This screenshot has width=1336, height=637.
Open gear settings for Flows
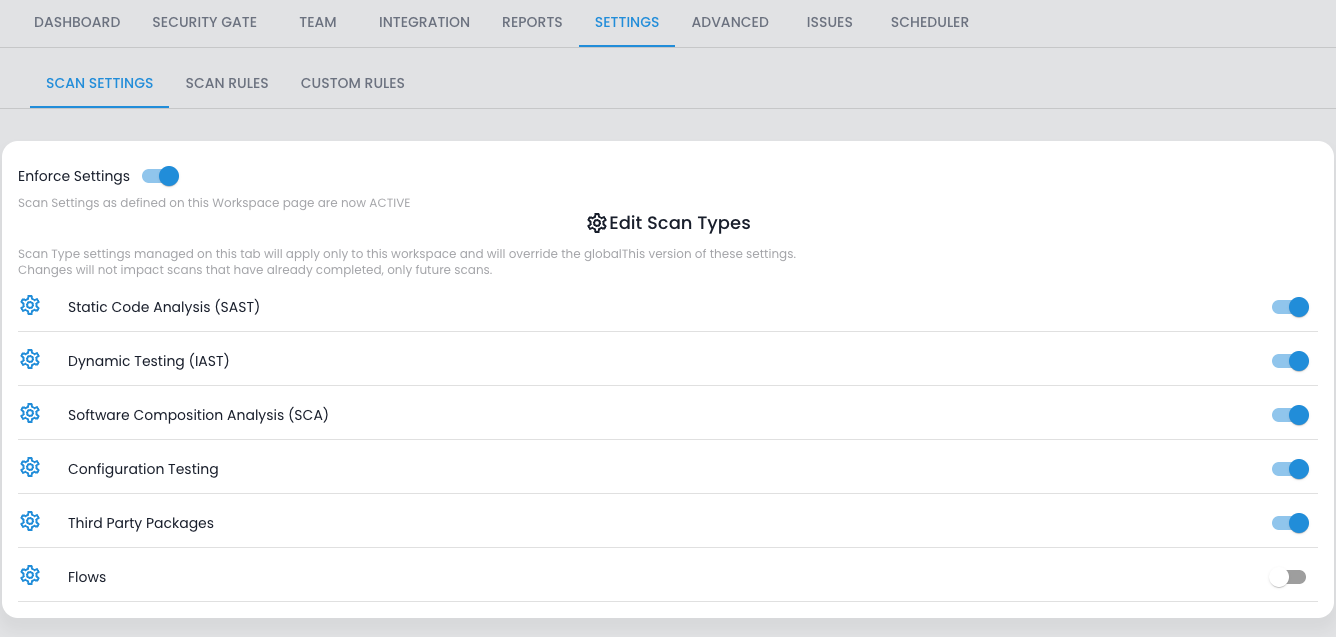coord(30,575)
